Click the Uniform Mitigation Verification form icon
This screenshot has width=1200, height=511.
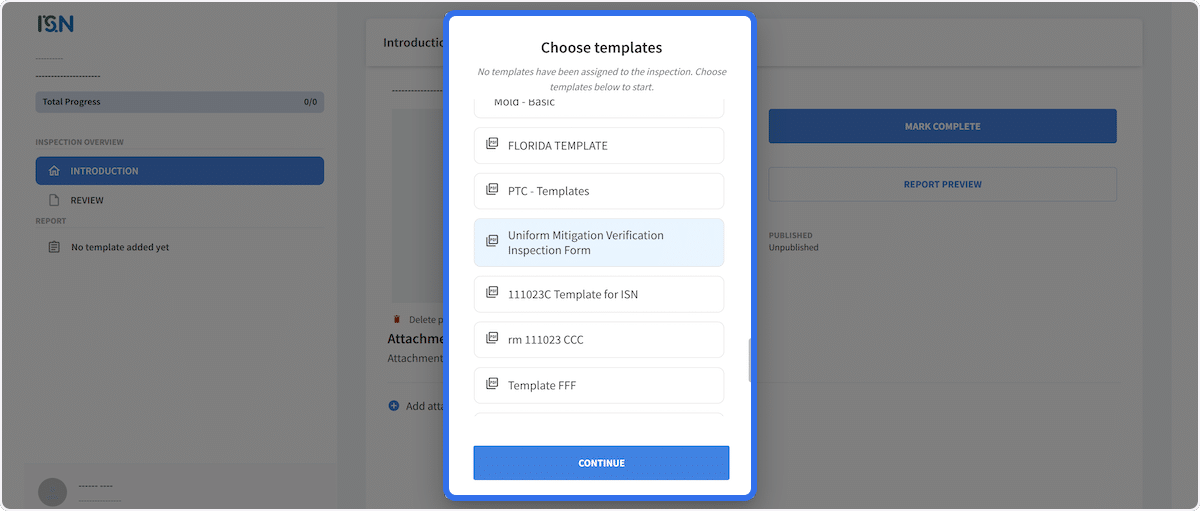[x=492, y=242]
